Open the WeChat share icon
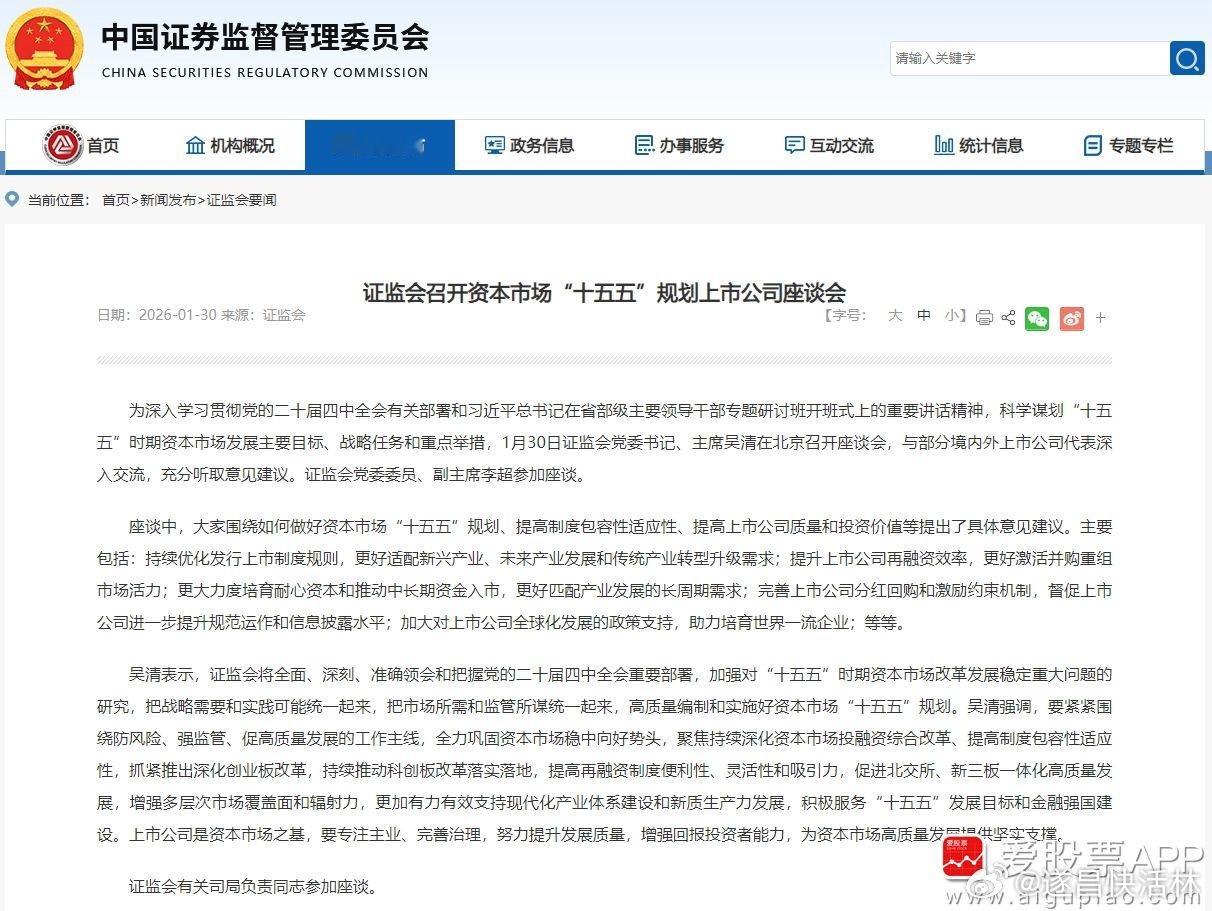 (x=1037, y=317)
